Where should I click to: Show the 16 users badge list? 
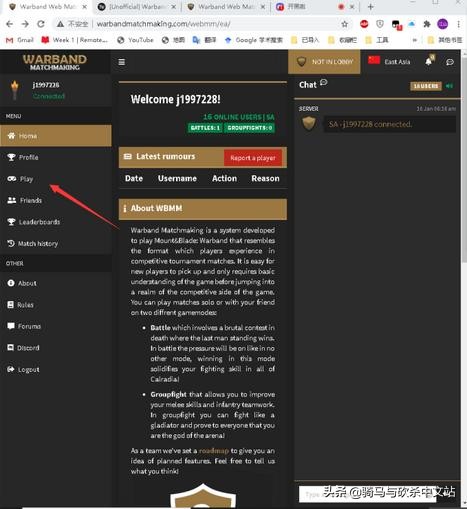(x=426, y=86)
